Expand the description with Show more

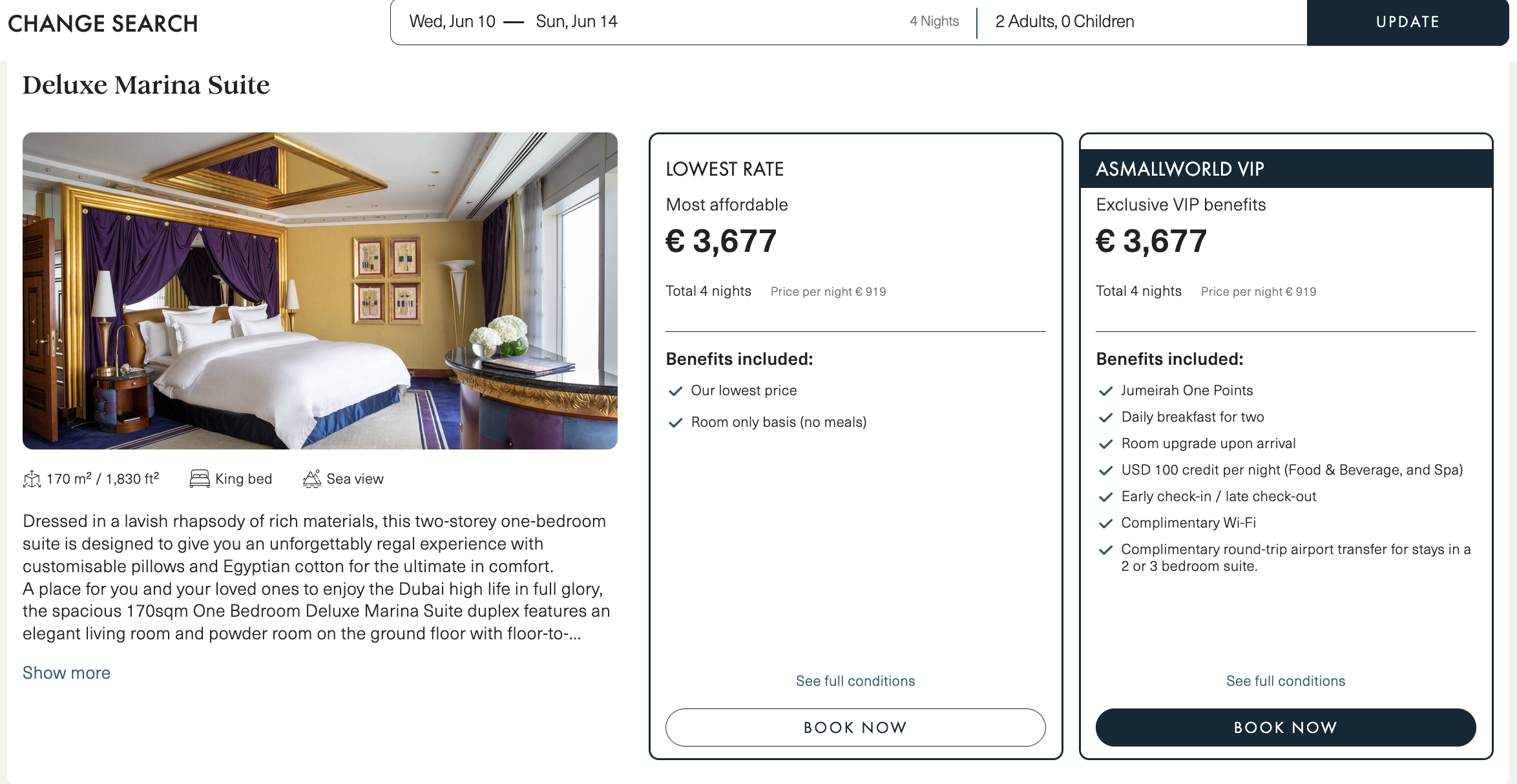pos(67,673)
